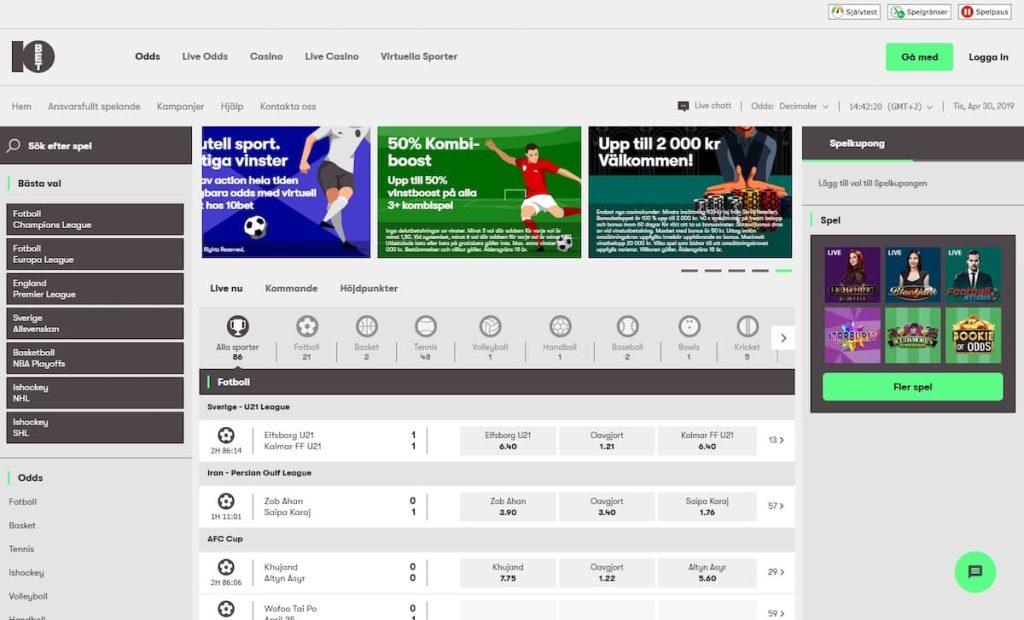The height and width of the screenshot is (620, 1024).
Task: Select the Fotboll sport icon
Action: [x=306, y=327]
